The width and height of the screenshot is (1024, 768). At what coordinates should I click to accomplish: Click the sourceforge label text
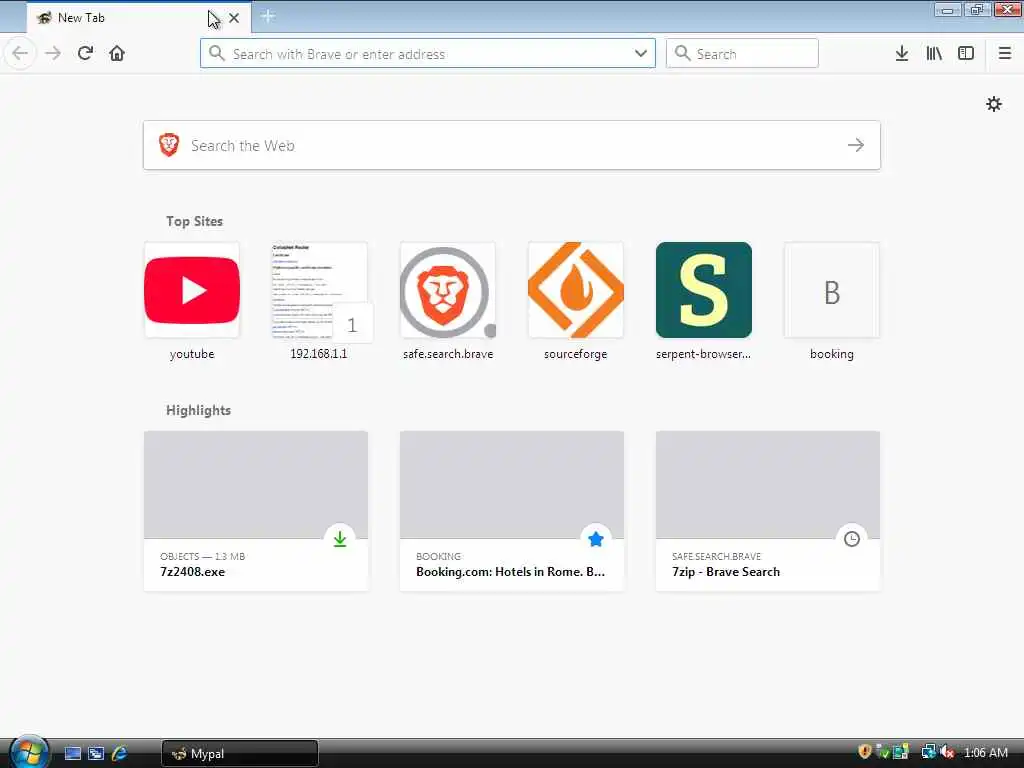tap(575, 354)
